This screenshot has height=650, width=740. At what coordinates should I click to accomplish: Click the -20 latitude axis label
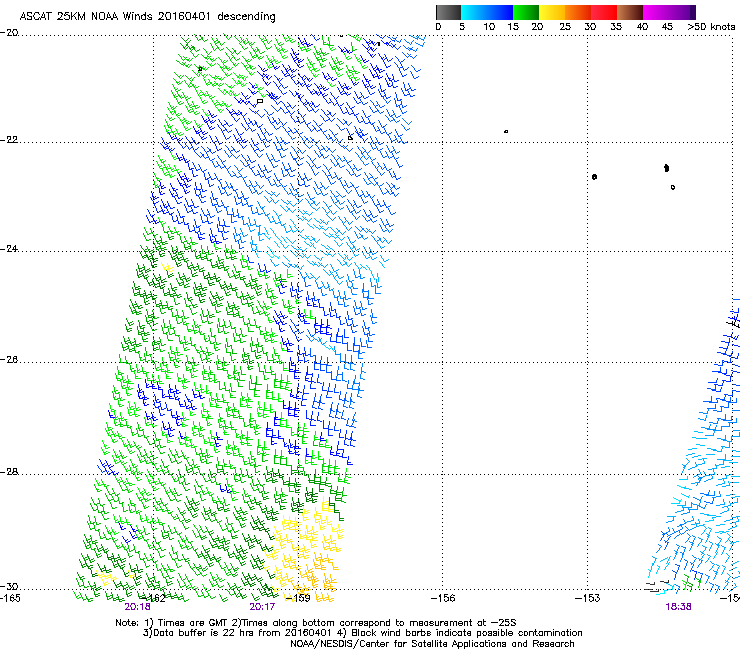click(x=9, y=33)
